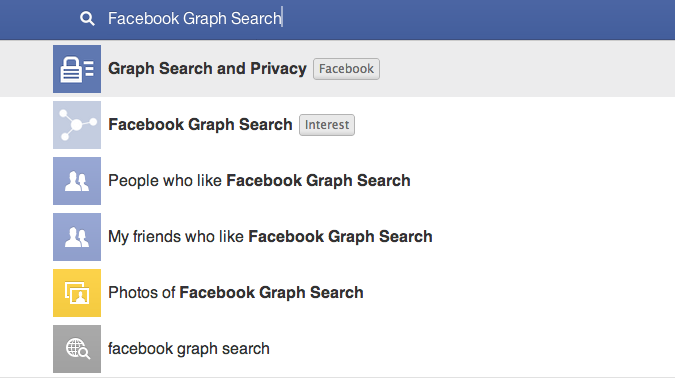Screen dimensions: 675x379
Task: Click the people icon beside 'People who like'
Action: [77, 181]
